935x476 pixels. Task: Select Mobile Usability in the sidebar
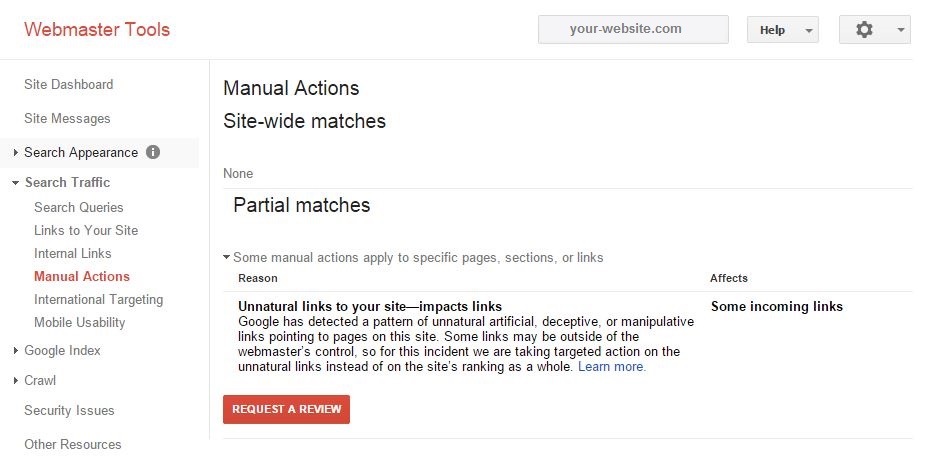pos(80,323)
